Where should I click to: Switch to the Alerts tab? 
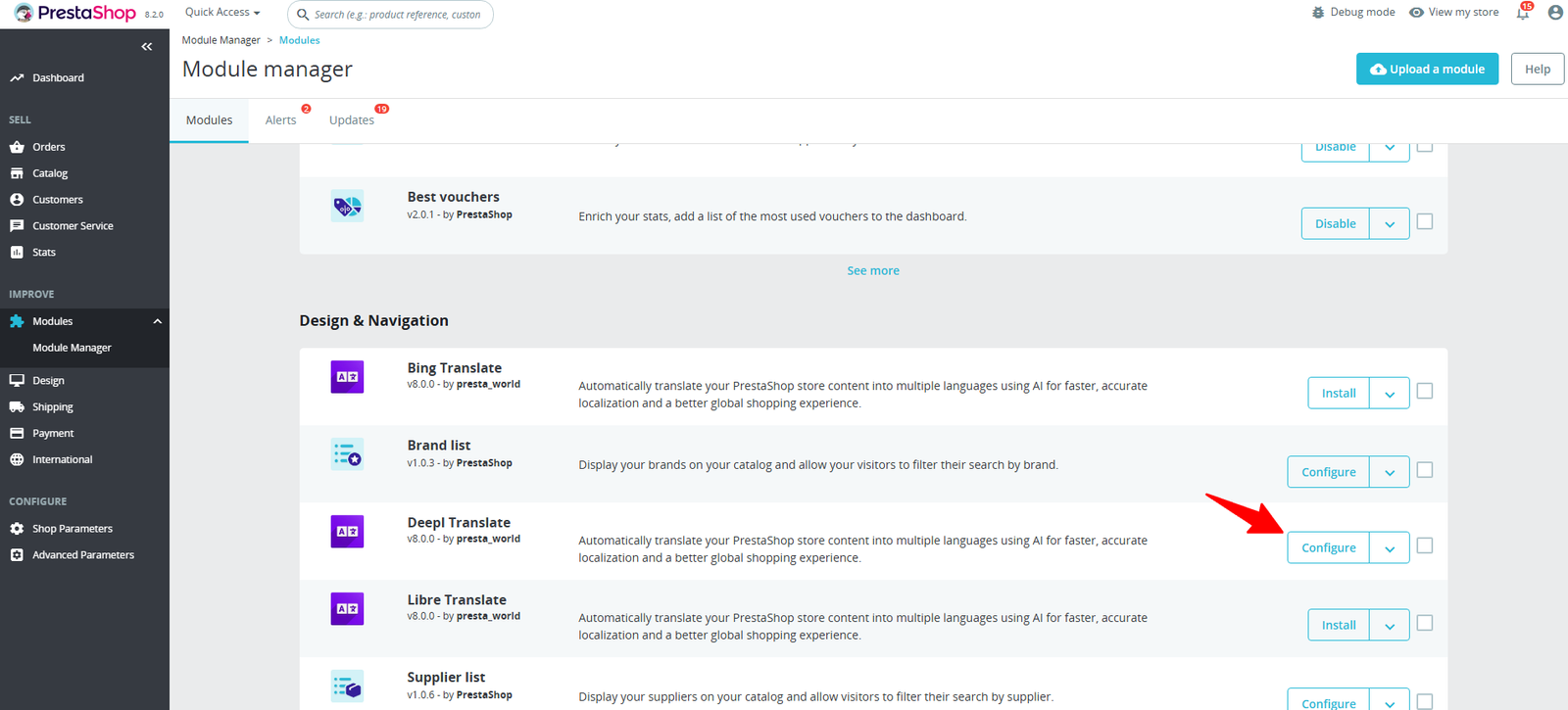tap(280, 120)
